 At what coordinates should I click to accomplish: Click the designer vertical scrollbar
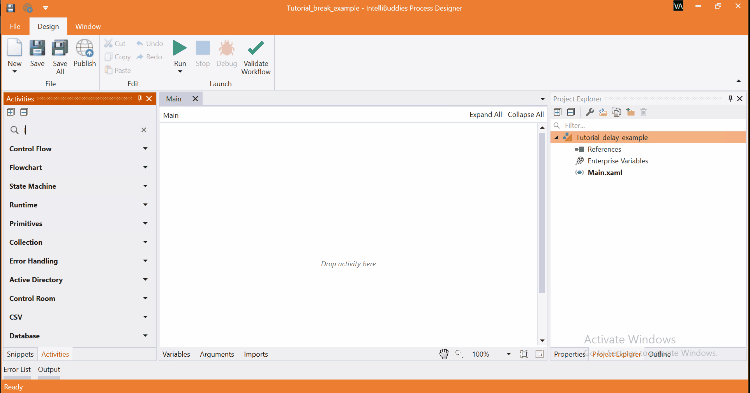(542, 213)
